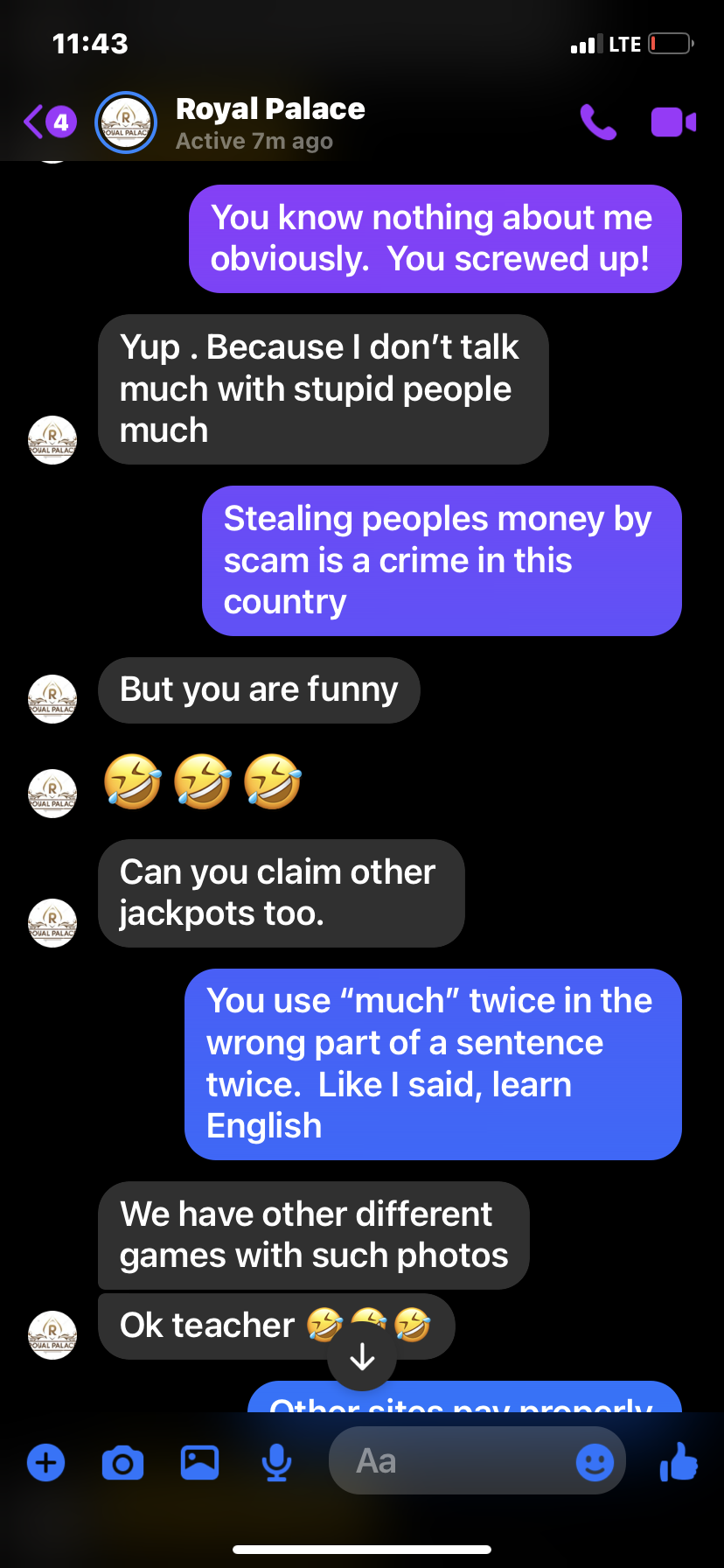Image resolution: width=724 pixels, height=1568 pixels.
Task: Tap the "We have other different games" message
Action: 314,1235
